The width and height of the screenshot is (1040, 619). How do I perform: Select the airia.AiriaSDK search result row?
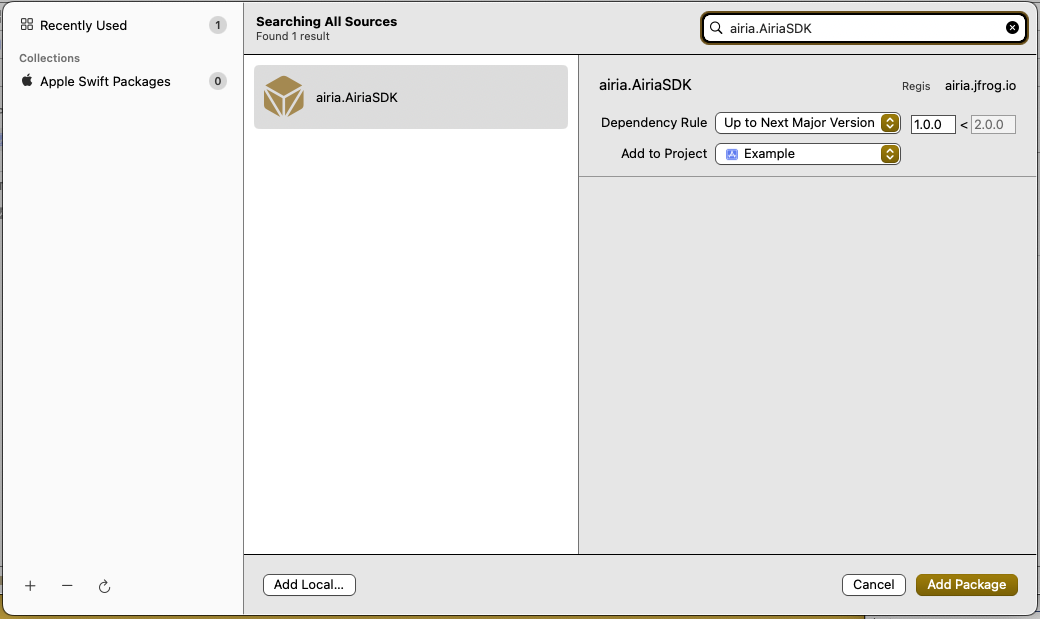coord(410,96)
